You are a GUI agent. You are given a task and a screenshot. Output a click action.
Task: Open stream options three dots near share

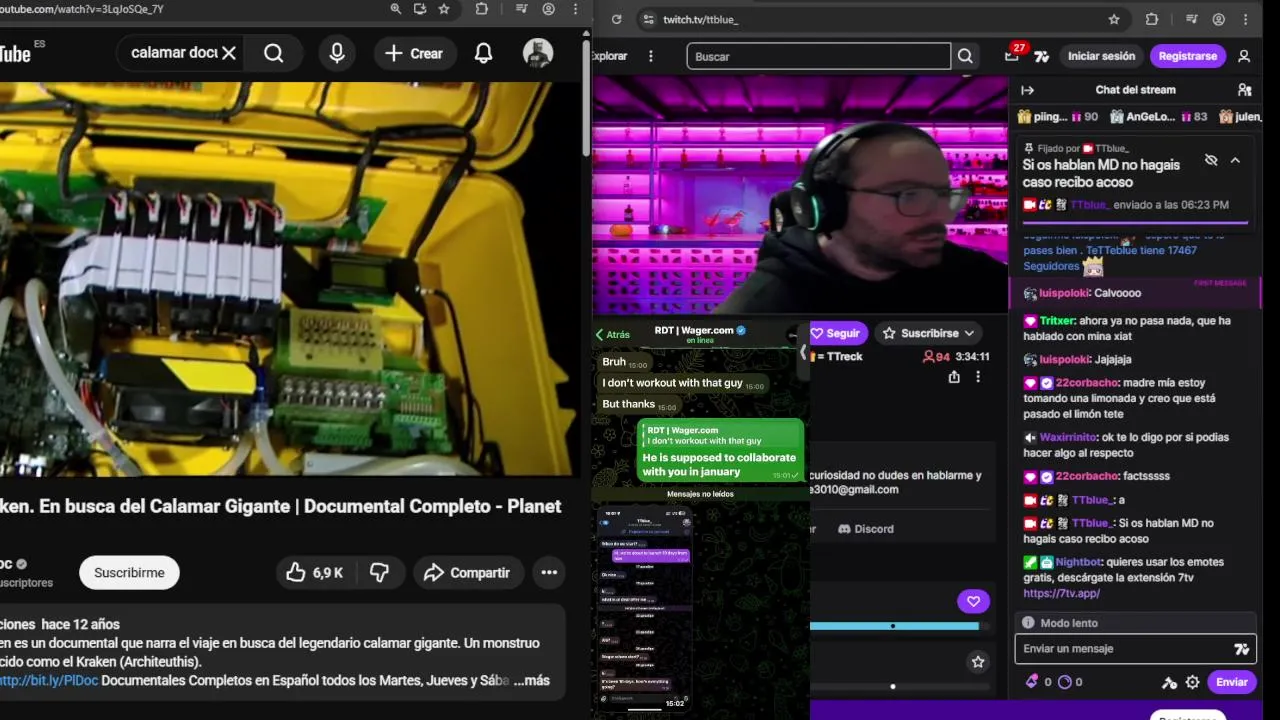click(x=978, y=377)
